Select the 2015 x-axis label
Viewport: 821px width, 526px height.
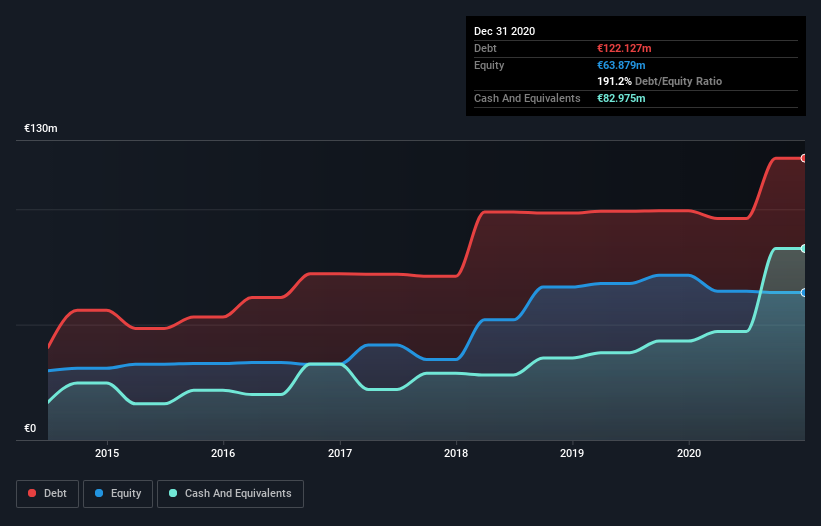point(107,453)
